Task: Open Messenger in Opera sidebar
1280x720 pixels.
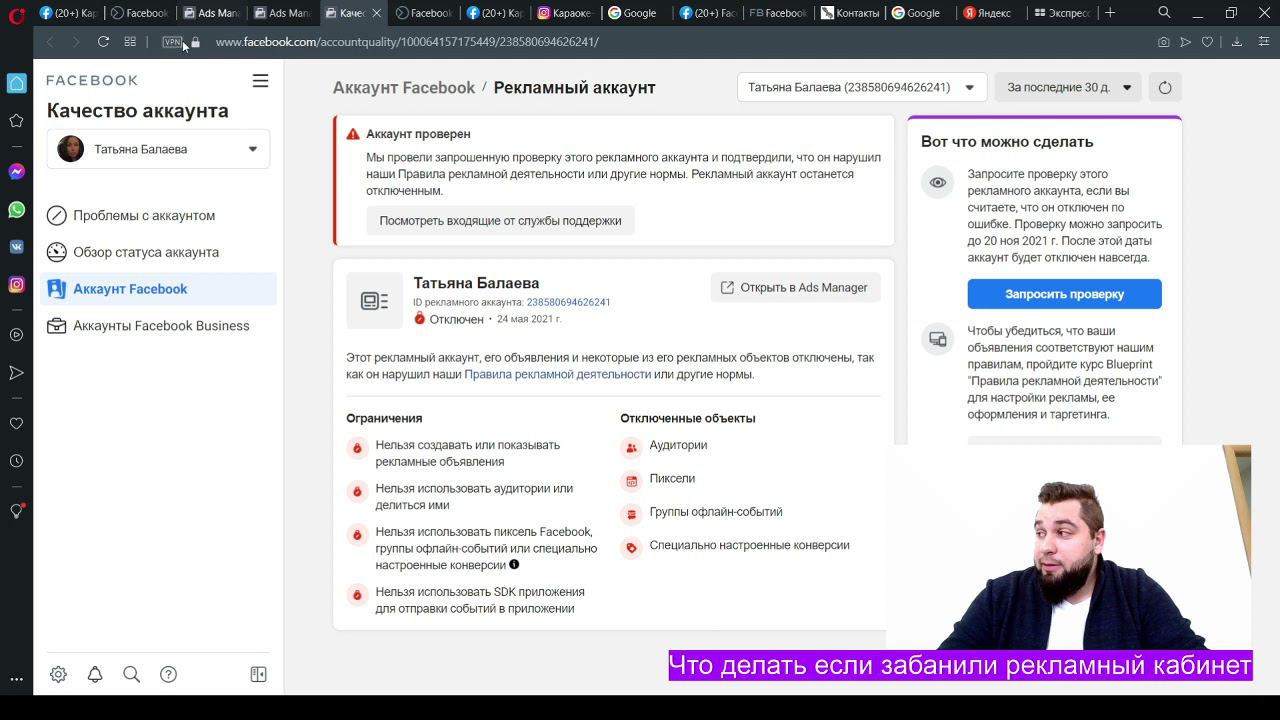Action: [16, 171]
